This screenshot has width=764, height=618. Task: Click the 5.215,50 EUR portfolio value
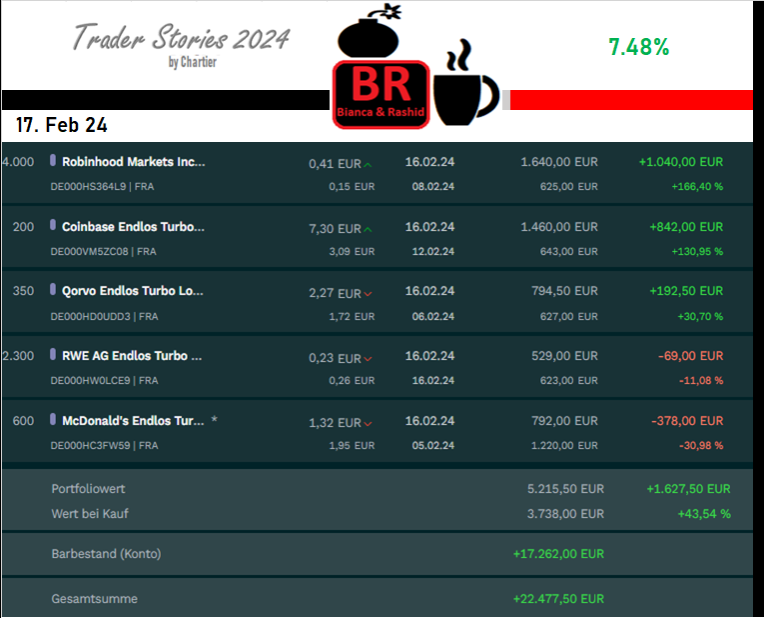click(566, 489)
